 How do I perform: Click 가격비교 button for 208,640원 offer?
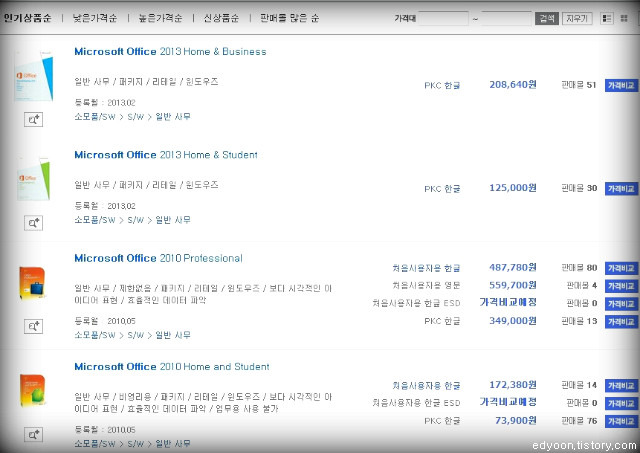621,85
